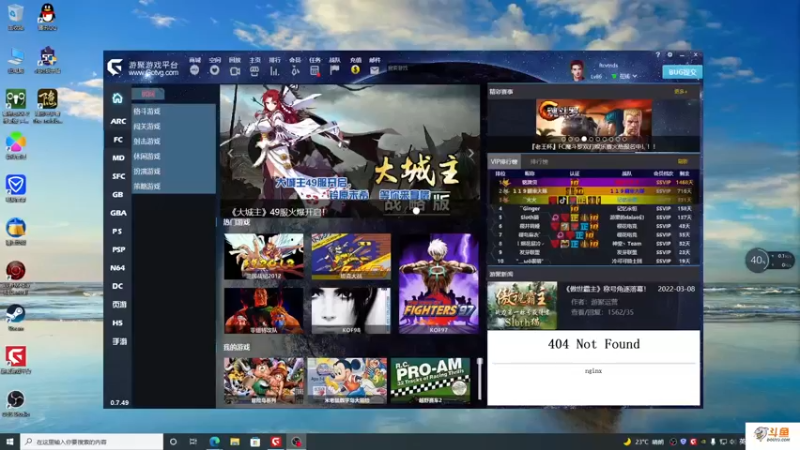Select the MD platform tab
This screenshot has width=800, height=450.
(118, 158)
